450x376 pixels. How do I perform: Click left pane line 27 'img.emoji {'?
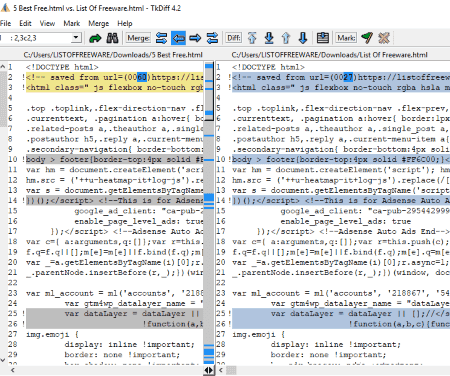click(52, 334)
